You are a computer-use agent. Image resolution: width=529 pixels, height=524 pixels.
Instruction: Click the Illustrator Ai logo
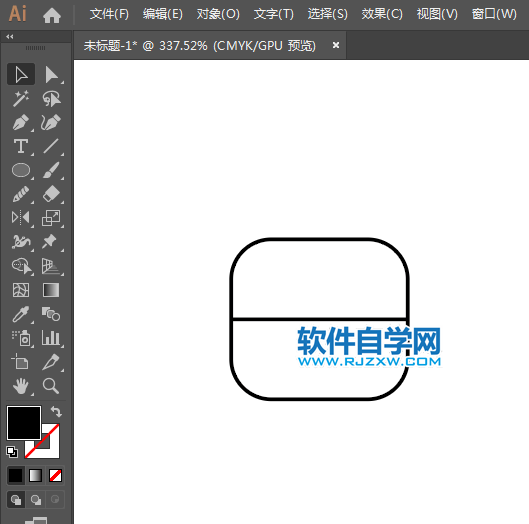[18, 13]
